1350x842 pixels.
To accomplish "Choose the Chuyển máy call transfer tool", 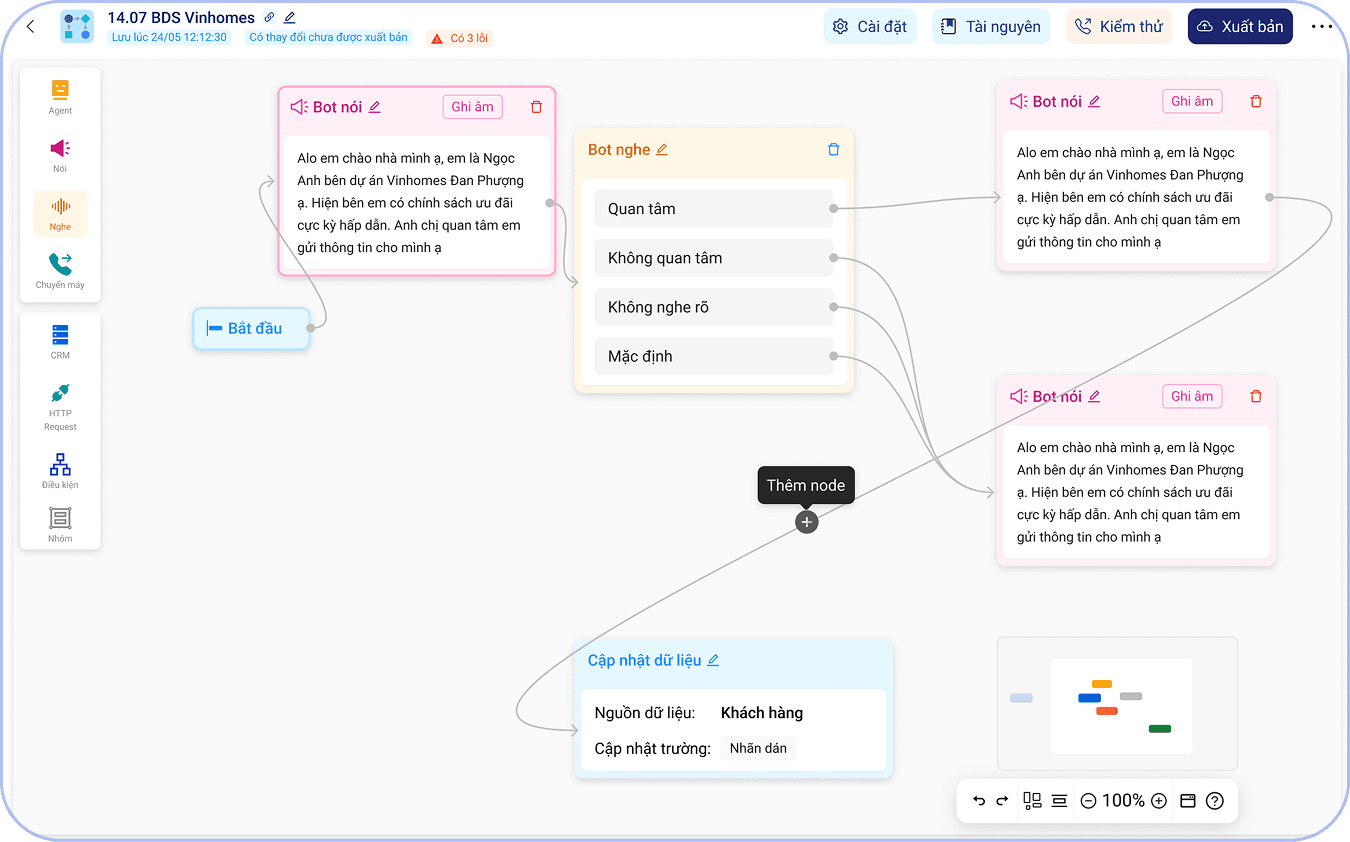I will 60,270.
